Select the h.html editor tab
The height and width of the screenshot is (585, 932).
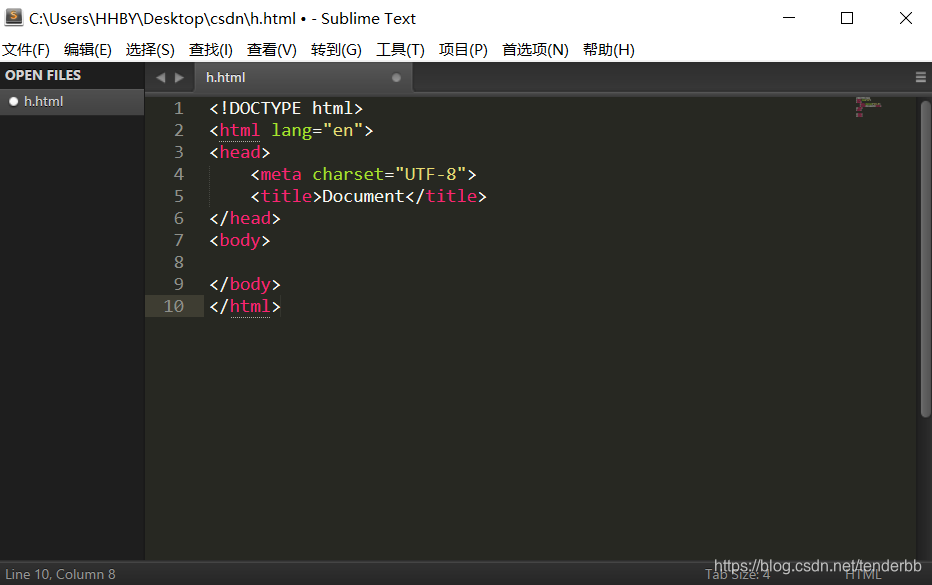point(303,78)
